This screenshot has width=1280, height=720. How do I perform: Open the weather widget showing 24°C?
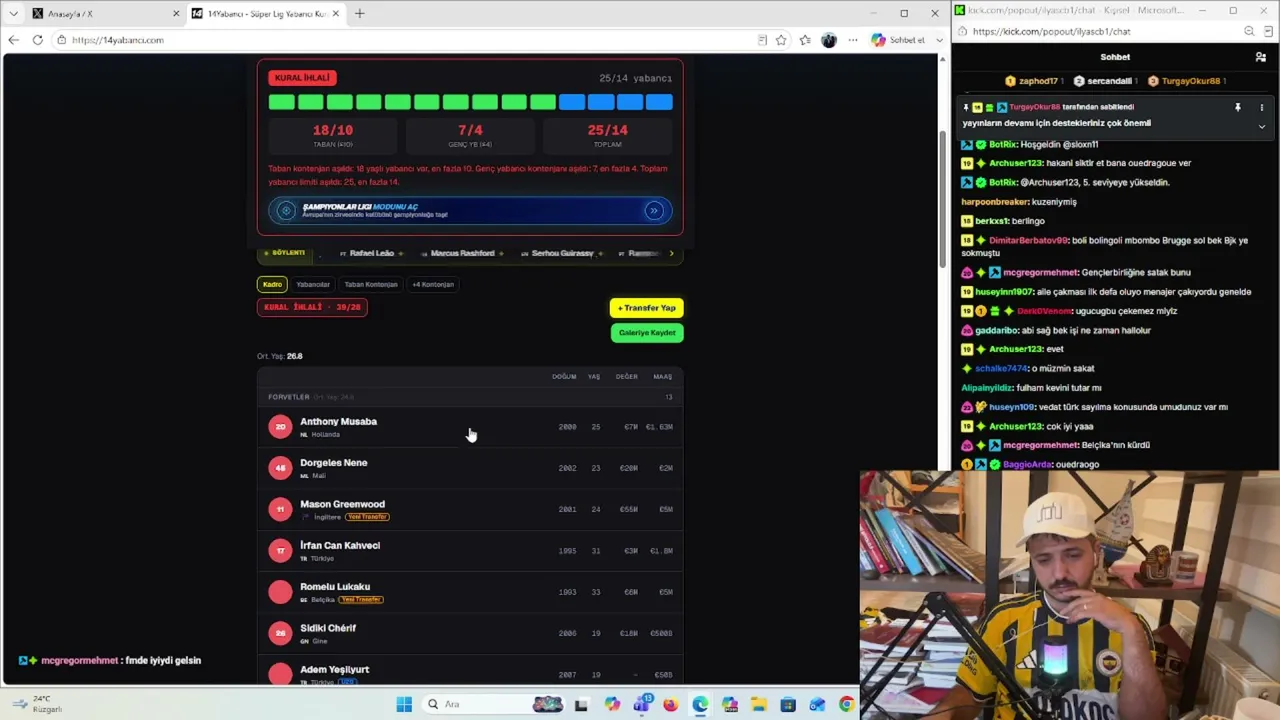(38, 704)
